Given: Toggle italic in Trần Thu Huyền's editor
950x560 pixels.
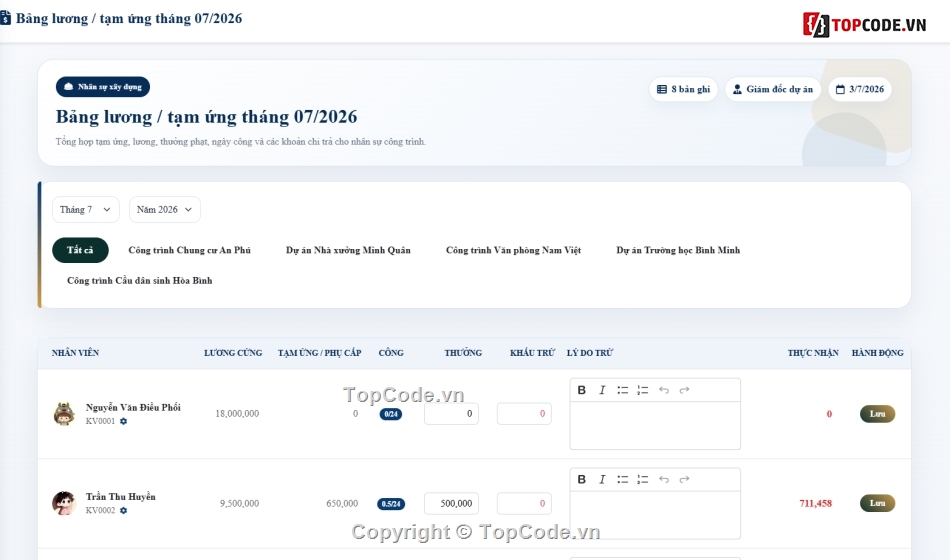Looking at the screenshot, I should 602,479.
